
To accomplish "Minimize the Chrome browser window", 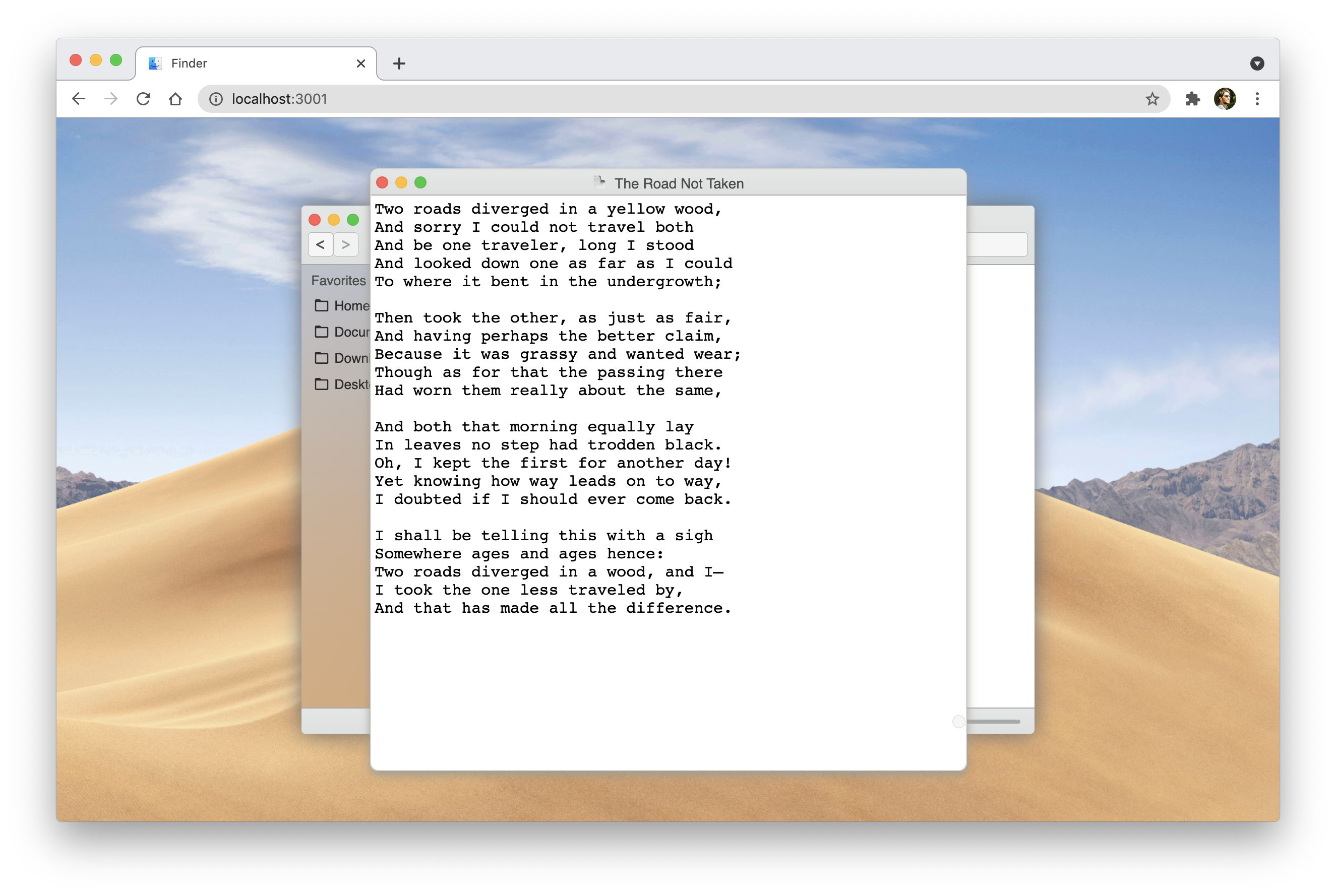I will (x=96, y=60).
